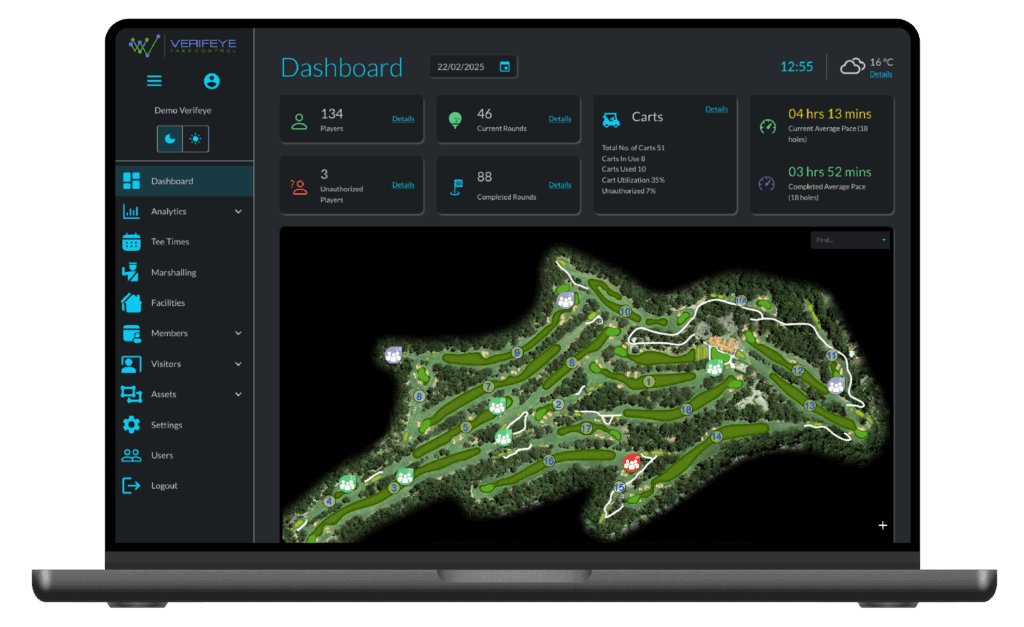Select Settings in the sidebar

coord(166,425)
